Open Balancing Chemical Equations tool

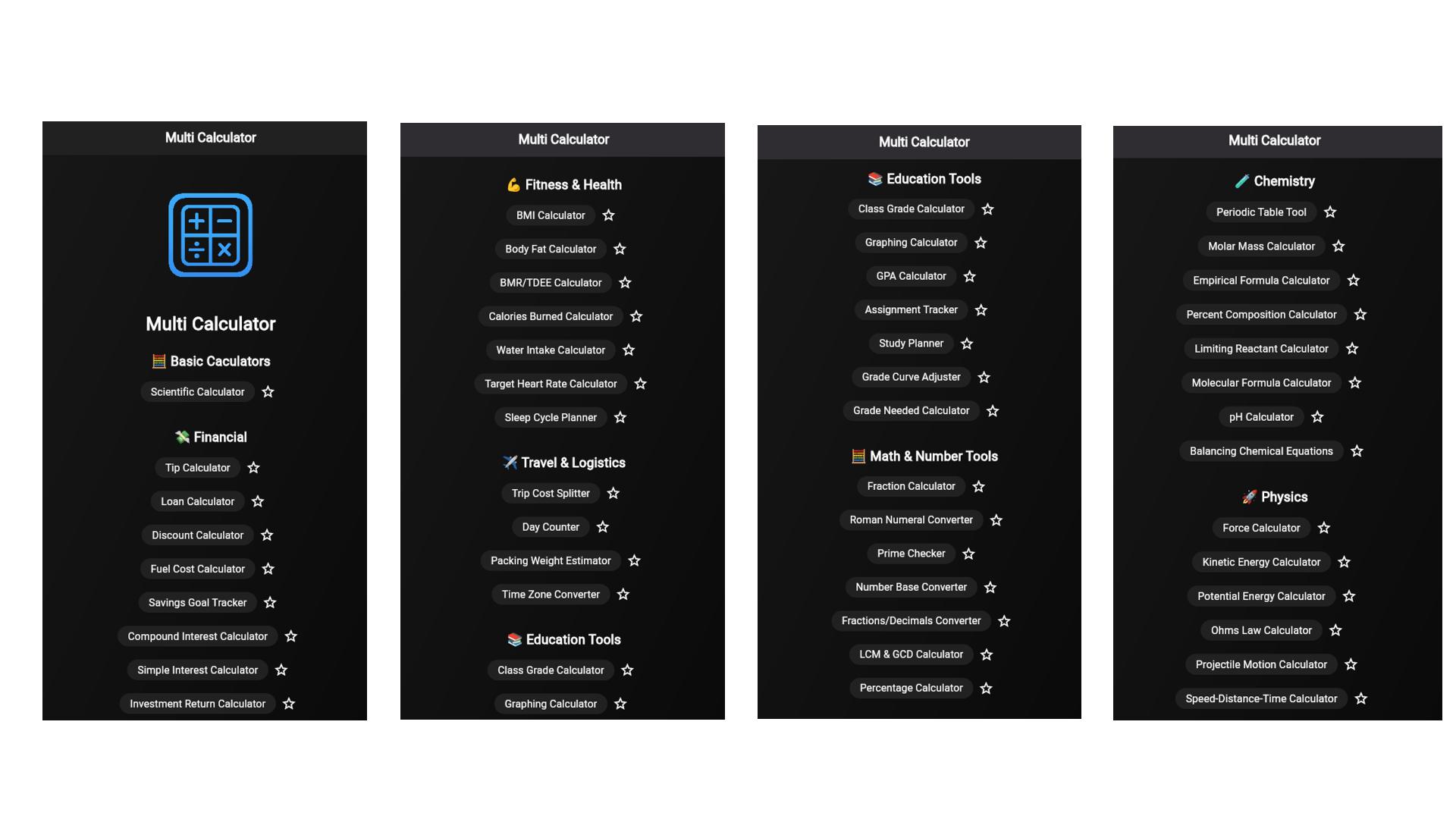(1261, 451)
